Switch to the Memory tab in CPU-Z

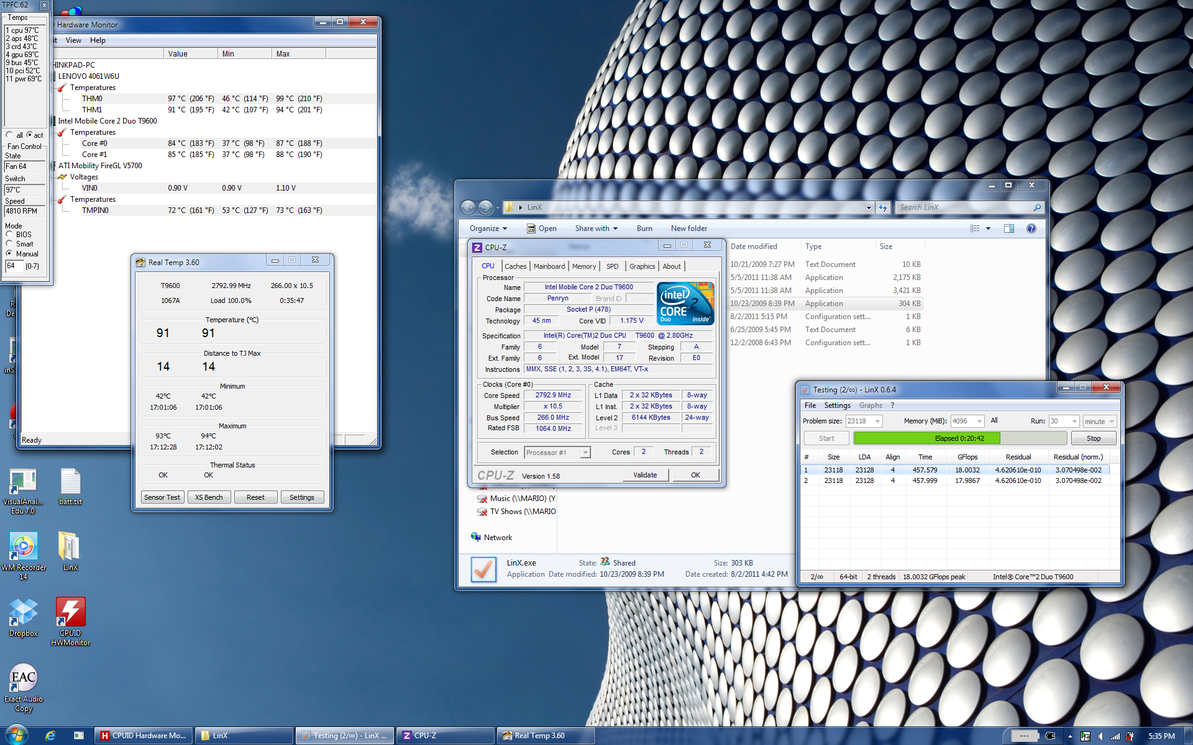coord(584,266)
